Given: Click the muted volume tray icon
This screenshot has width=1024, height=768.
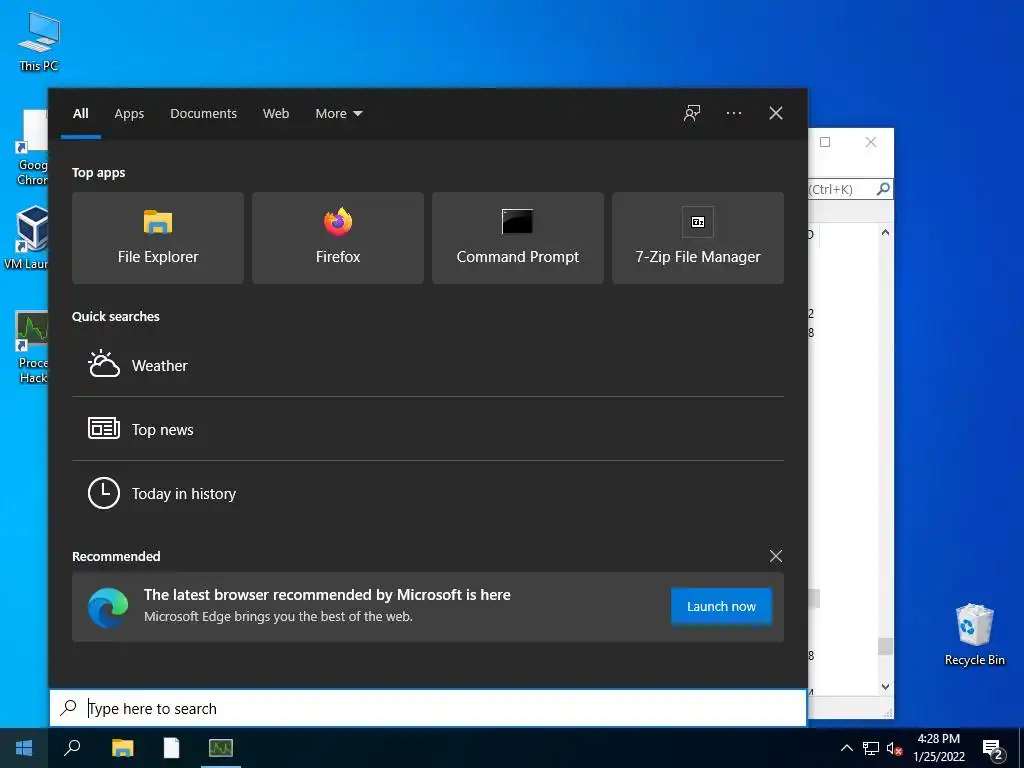Looking at the screenshot, I should click(894, 748).
